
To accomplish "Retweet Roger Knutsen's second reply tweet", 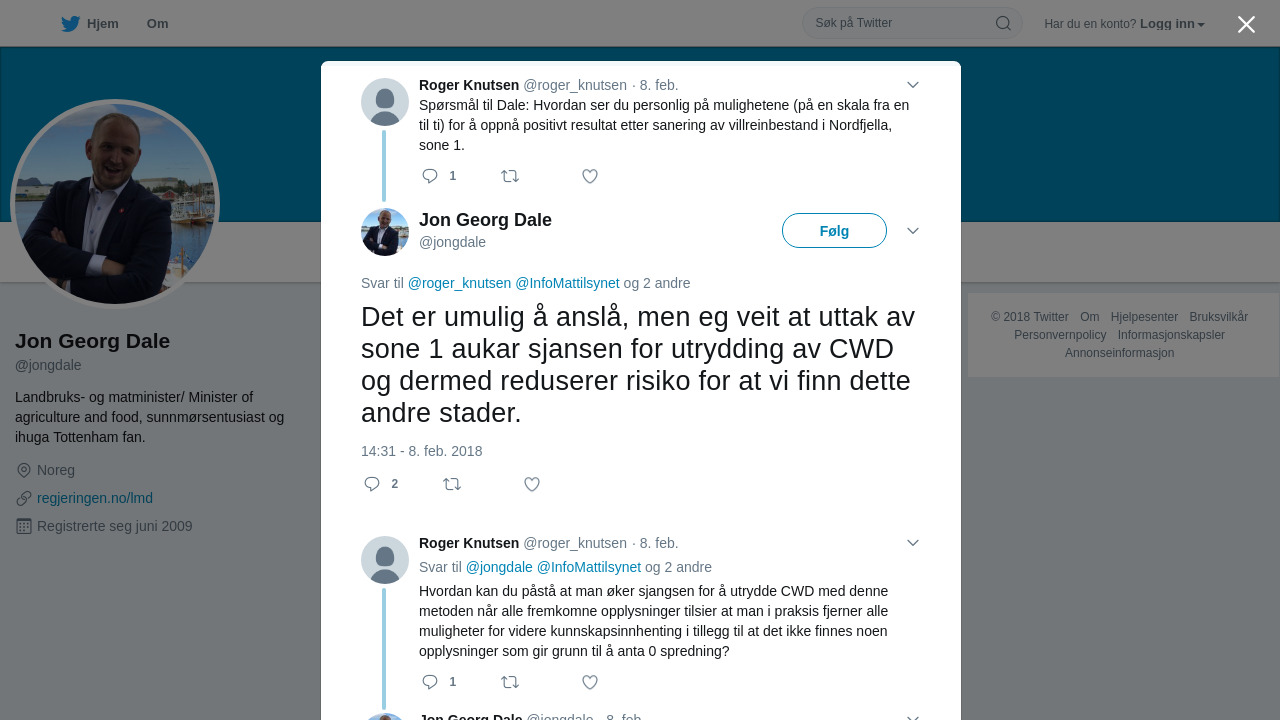I will click(x=510, y=682).
